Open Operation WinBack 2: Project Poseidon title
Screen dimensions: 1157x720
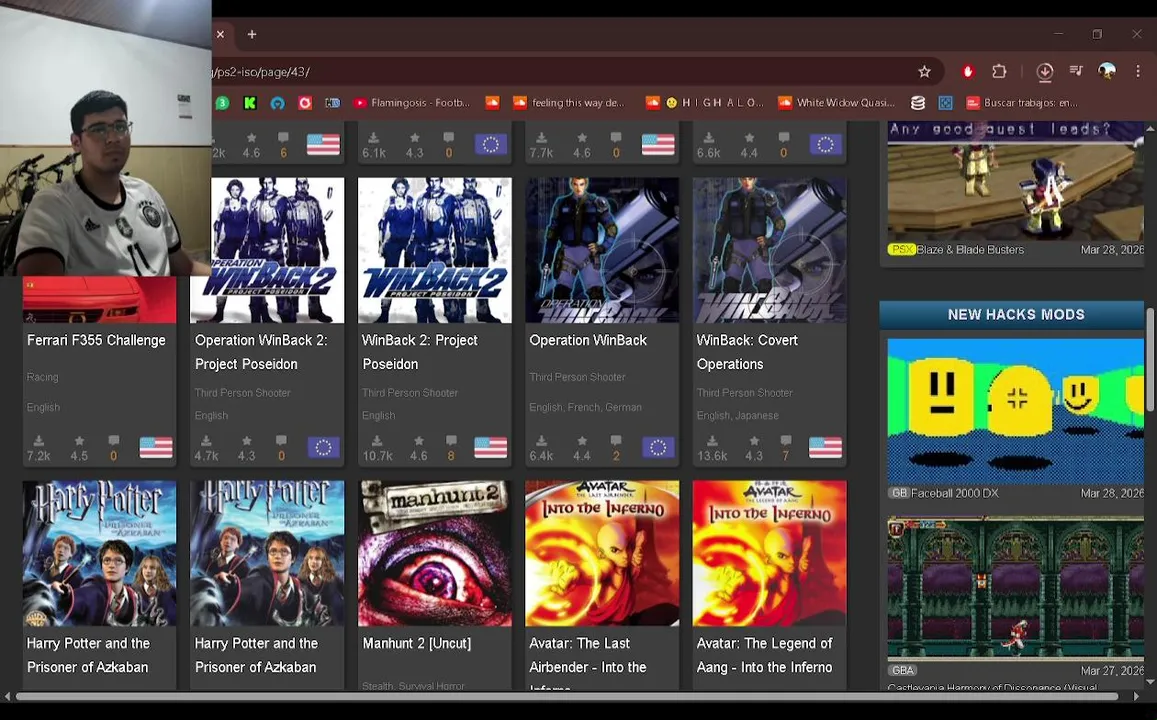(260, 352)
